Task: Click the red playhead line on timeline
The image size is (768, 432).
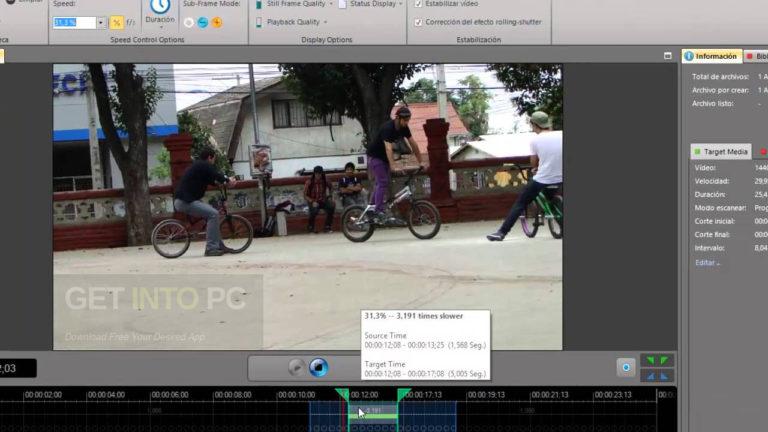Action: (344, 416)
